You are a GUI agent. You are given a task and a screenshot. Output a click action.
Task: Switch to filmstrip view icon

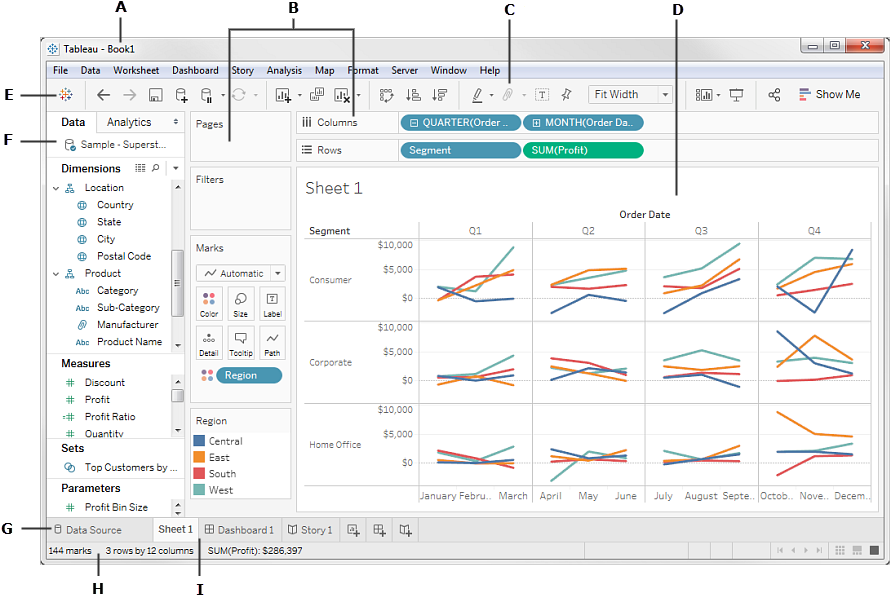coord(857,550)
